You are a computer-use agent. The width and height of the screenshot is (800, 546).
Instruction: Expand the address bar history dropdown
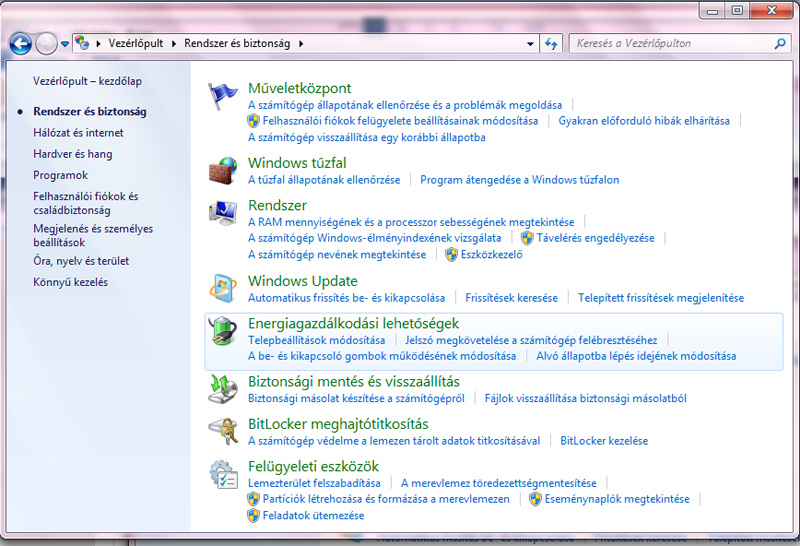click(530, 44)
